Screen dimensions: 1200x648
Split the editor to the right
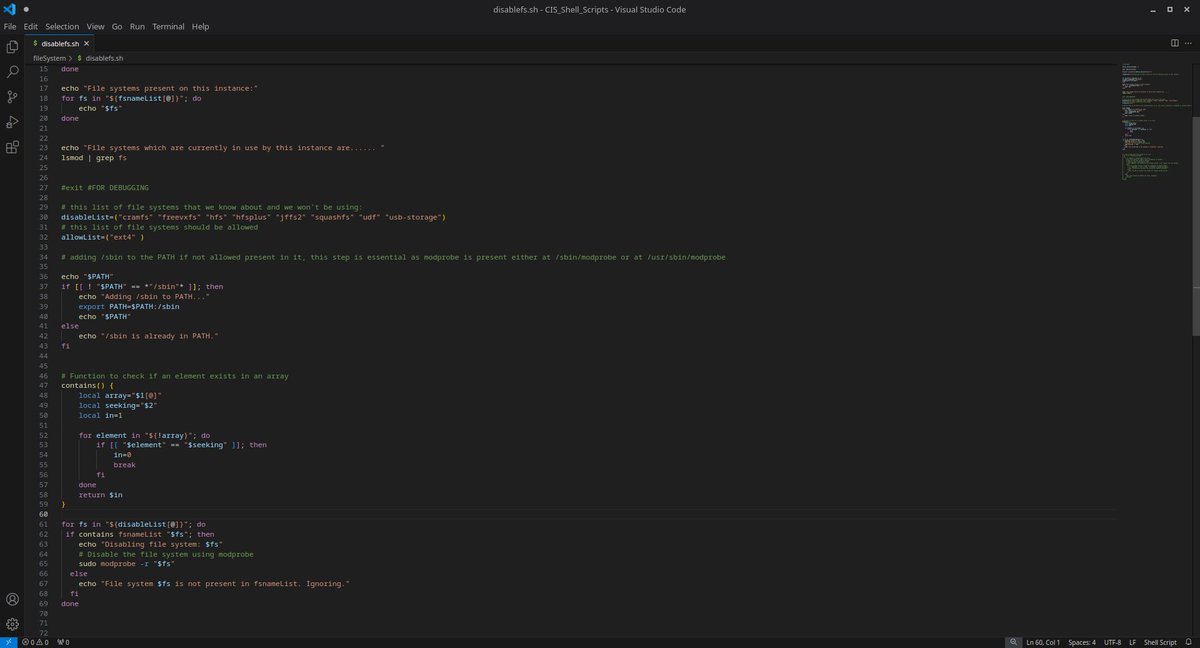click(x=1175, y=43)
